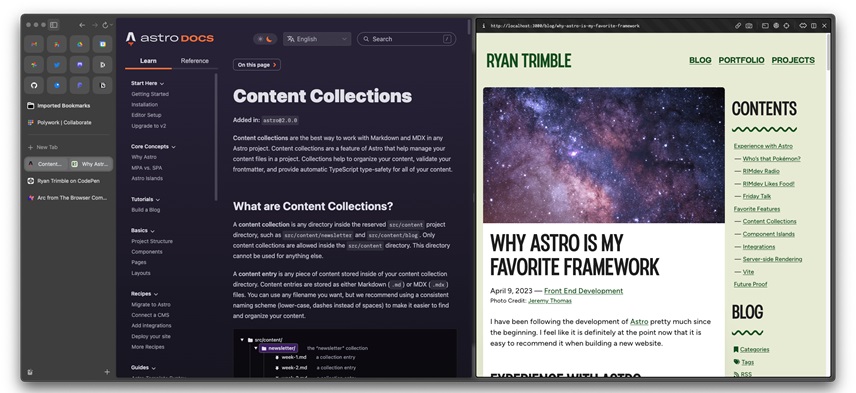Open Deploy your site docs link
This screenshot has width=856, height=393.
click(151, 336)
